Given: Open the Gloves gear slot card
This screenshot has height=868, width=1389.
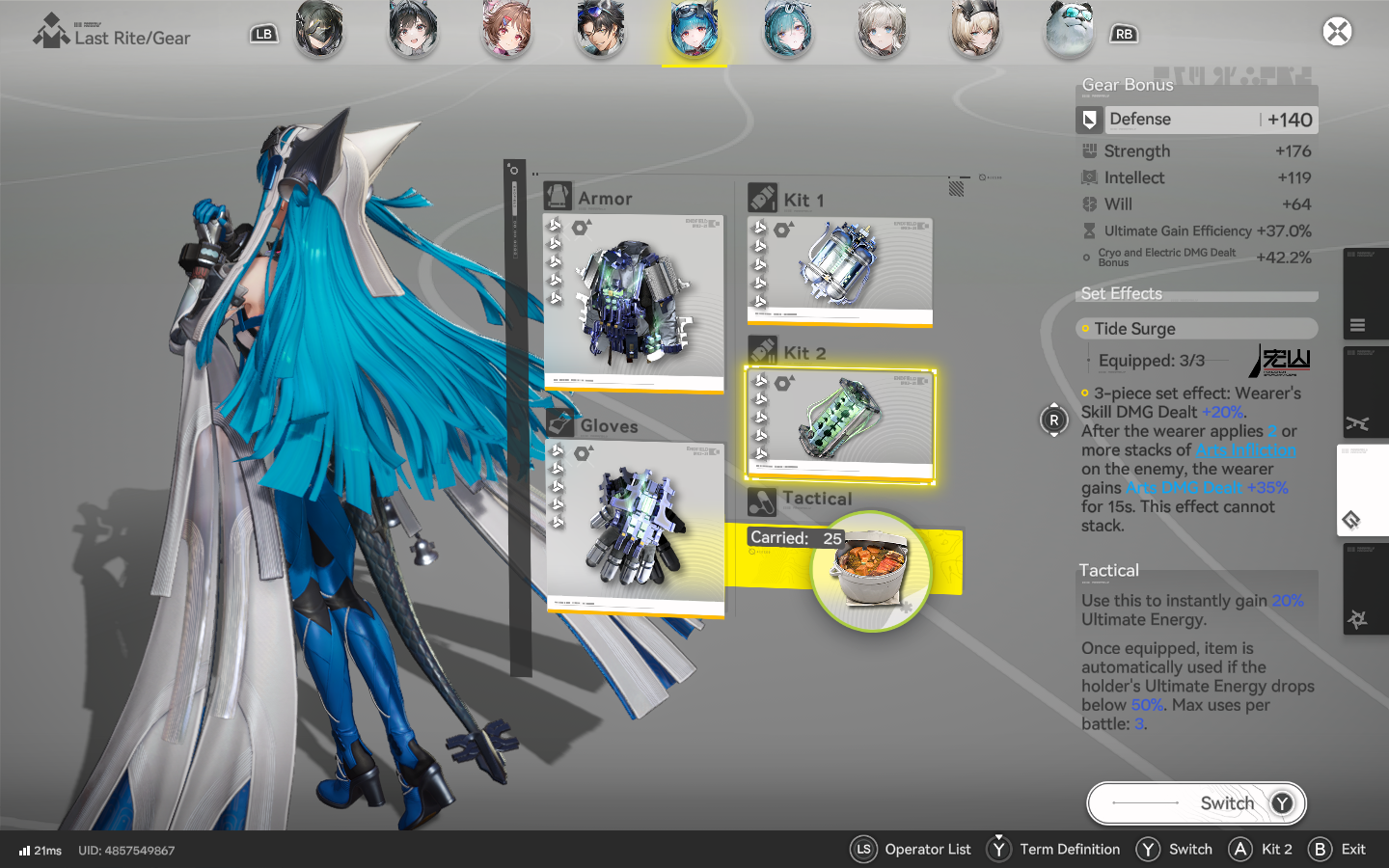Looking at the screenshot, I should 636,529.
